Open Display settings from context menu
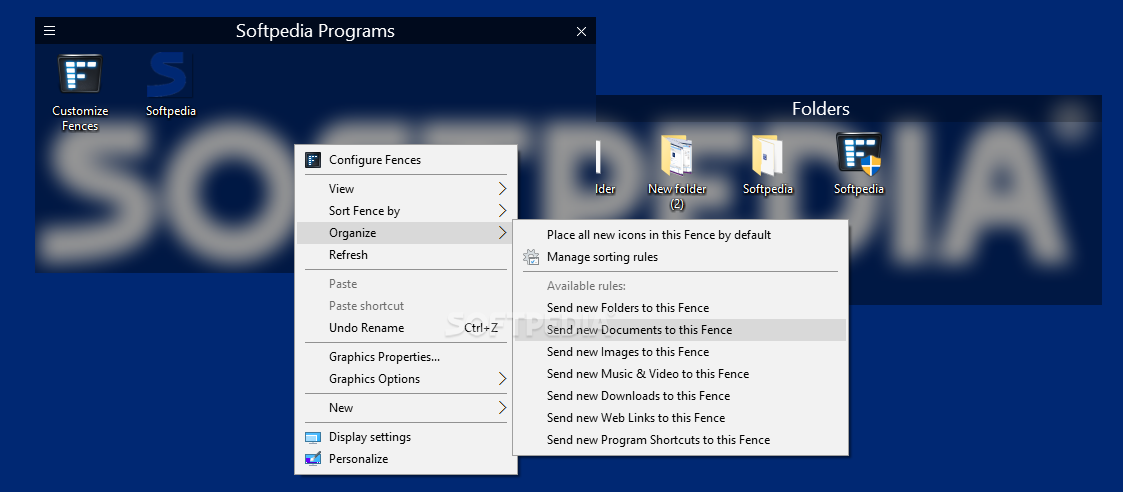Viewport: 1123px width, 492px height. pos(406,437)
